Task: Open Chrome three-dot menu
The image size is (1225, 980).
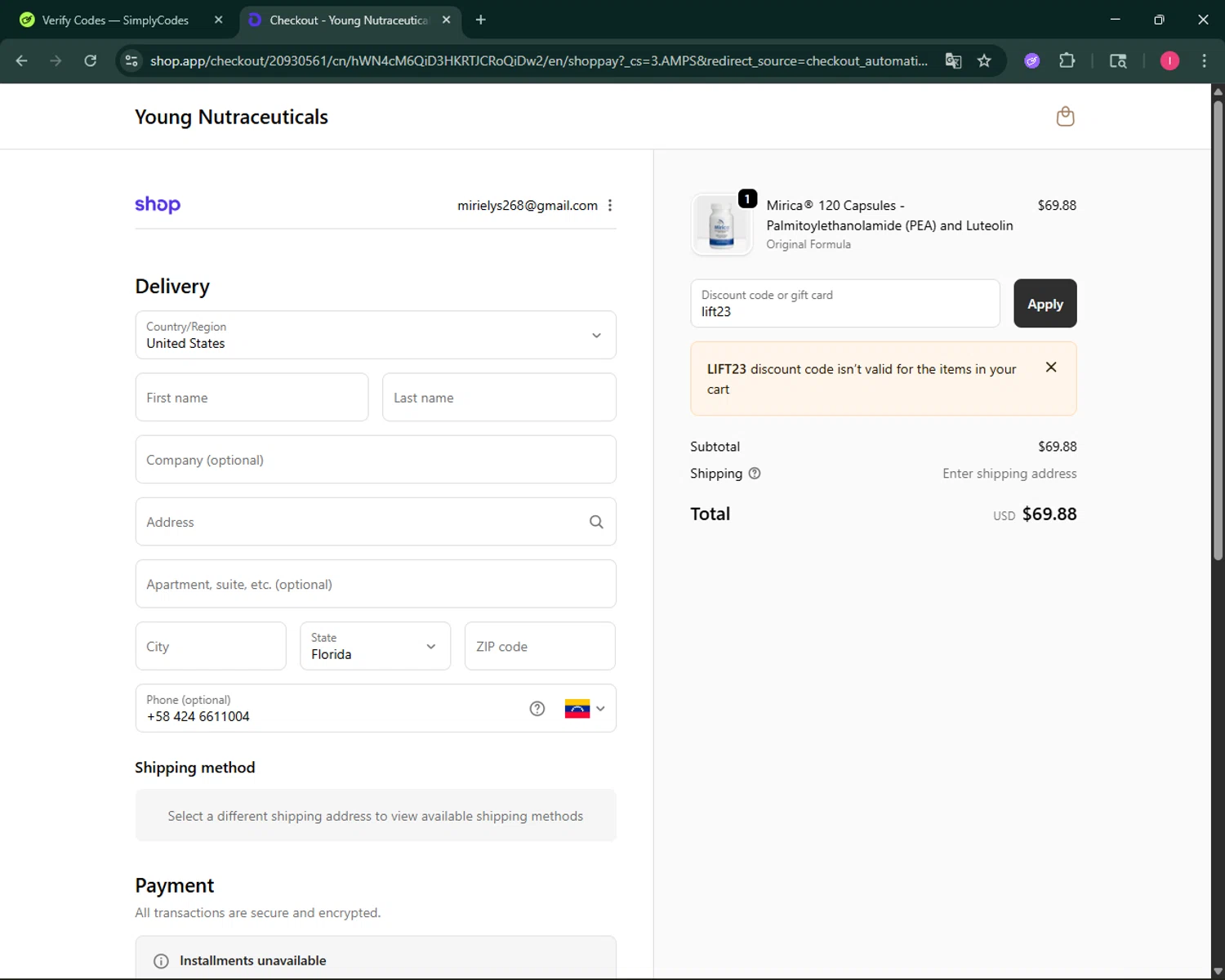Action: pos(1204,60)
